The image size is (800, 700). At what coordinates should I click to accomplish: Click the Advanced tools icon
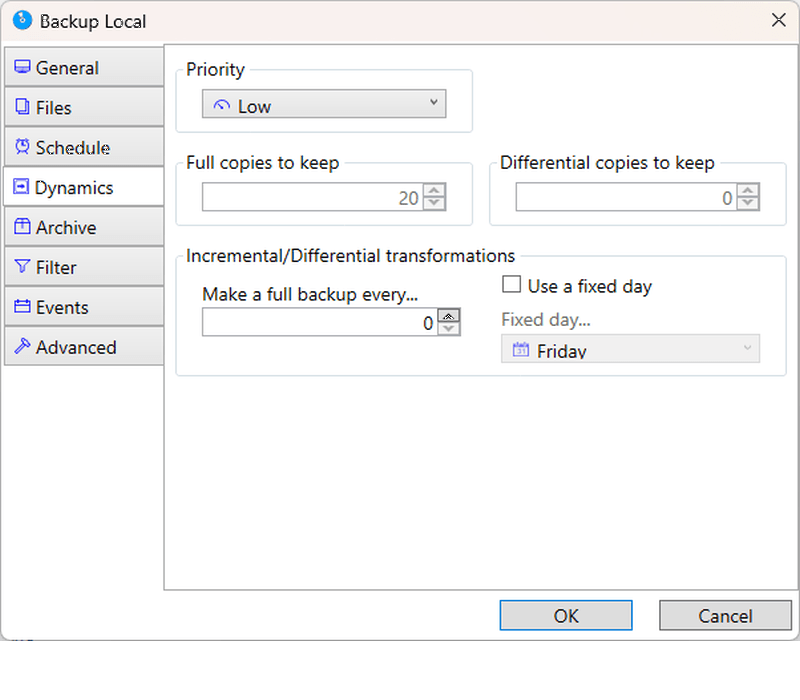pos(22,346)
